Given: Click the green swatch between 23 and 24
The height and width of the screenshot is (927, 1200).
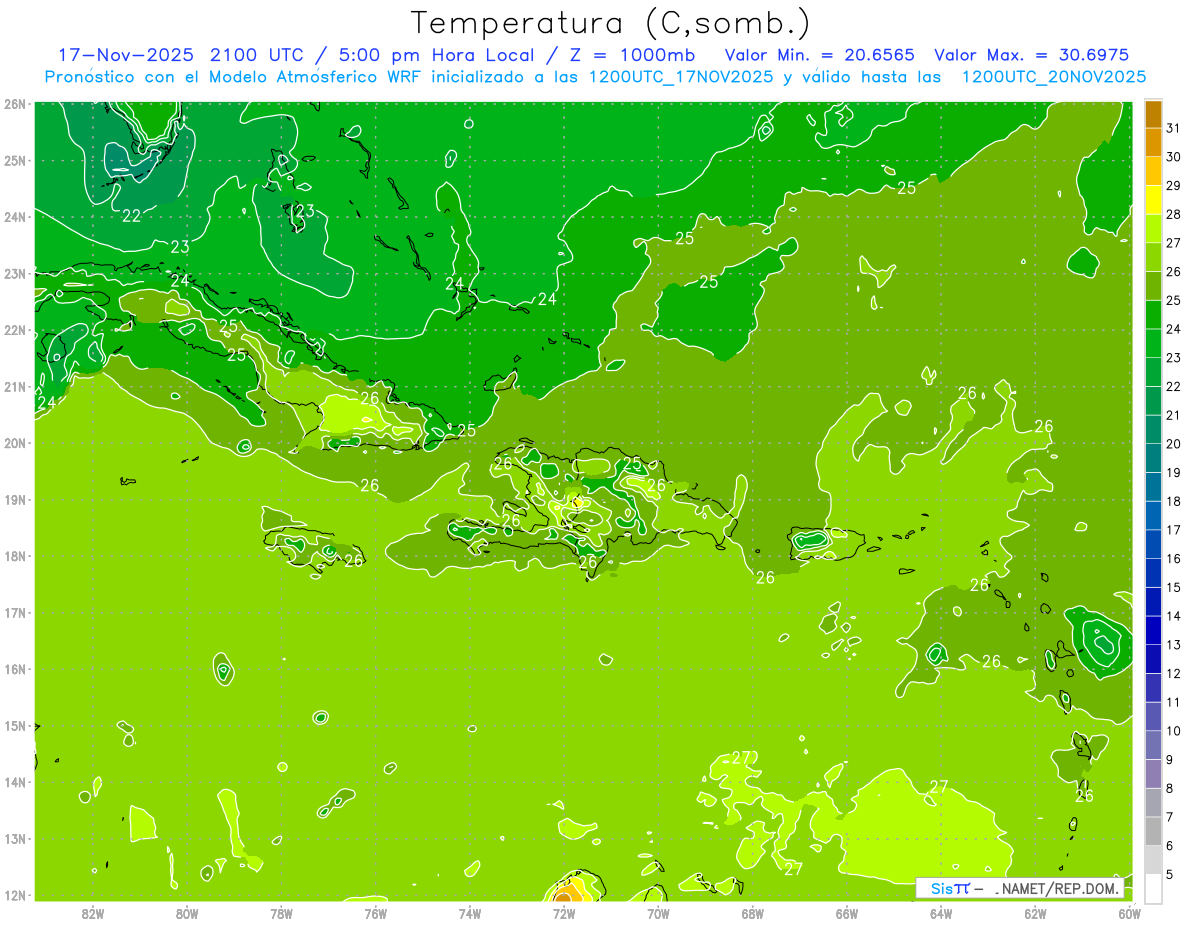Looking at the screenshot, I should pos(1154,344).
